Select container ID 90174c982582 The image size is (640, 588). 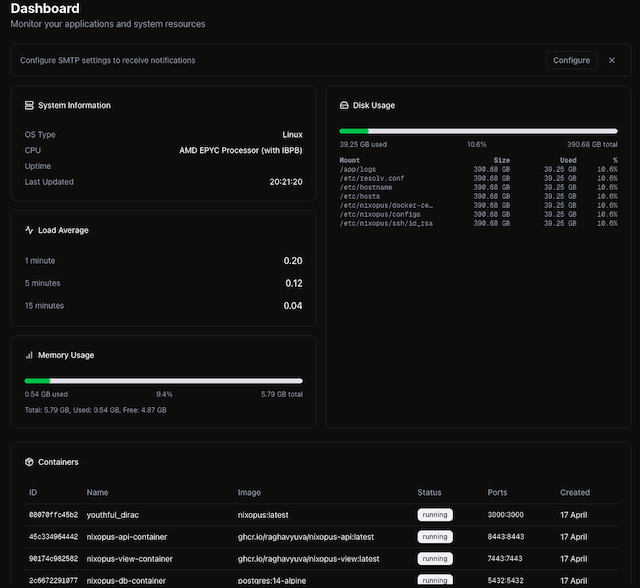pyautogui.click(x=53, y=559)
